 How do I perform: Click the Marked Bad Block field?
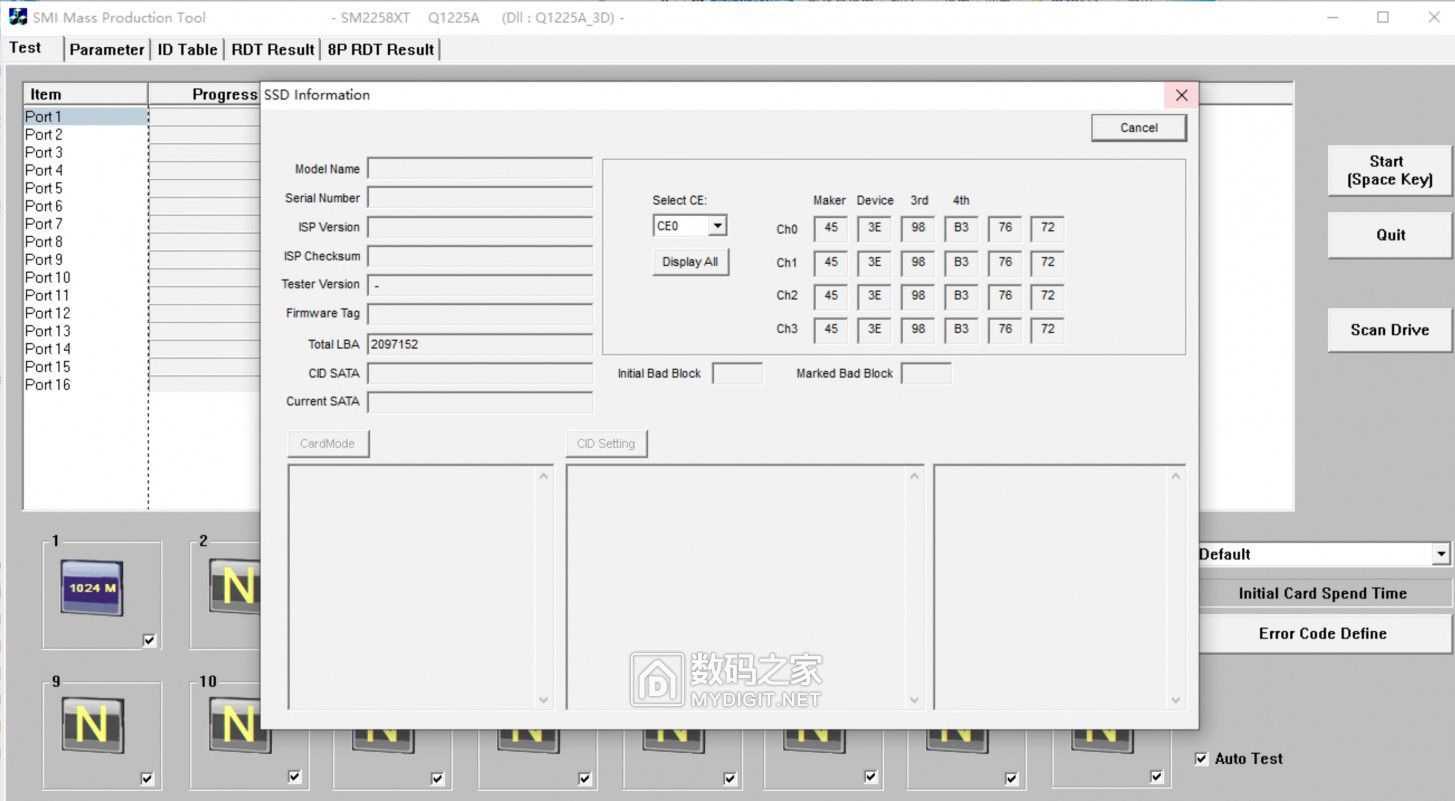coord(926,374)
